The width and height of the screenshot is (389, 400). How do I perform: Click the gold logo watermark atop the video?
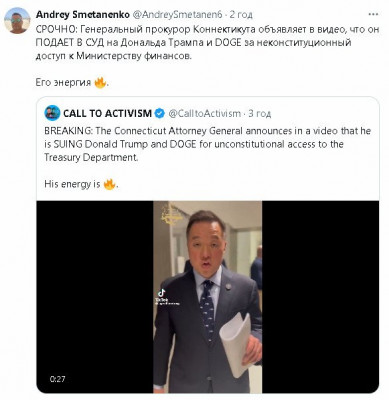170,215
